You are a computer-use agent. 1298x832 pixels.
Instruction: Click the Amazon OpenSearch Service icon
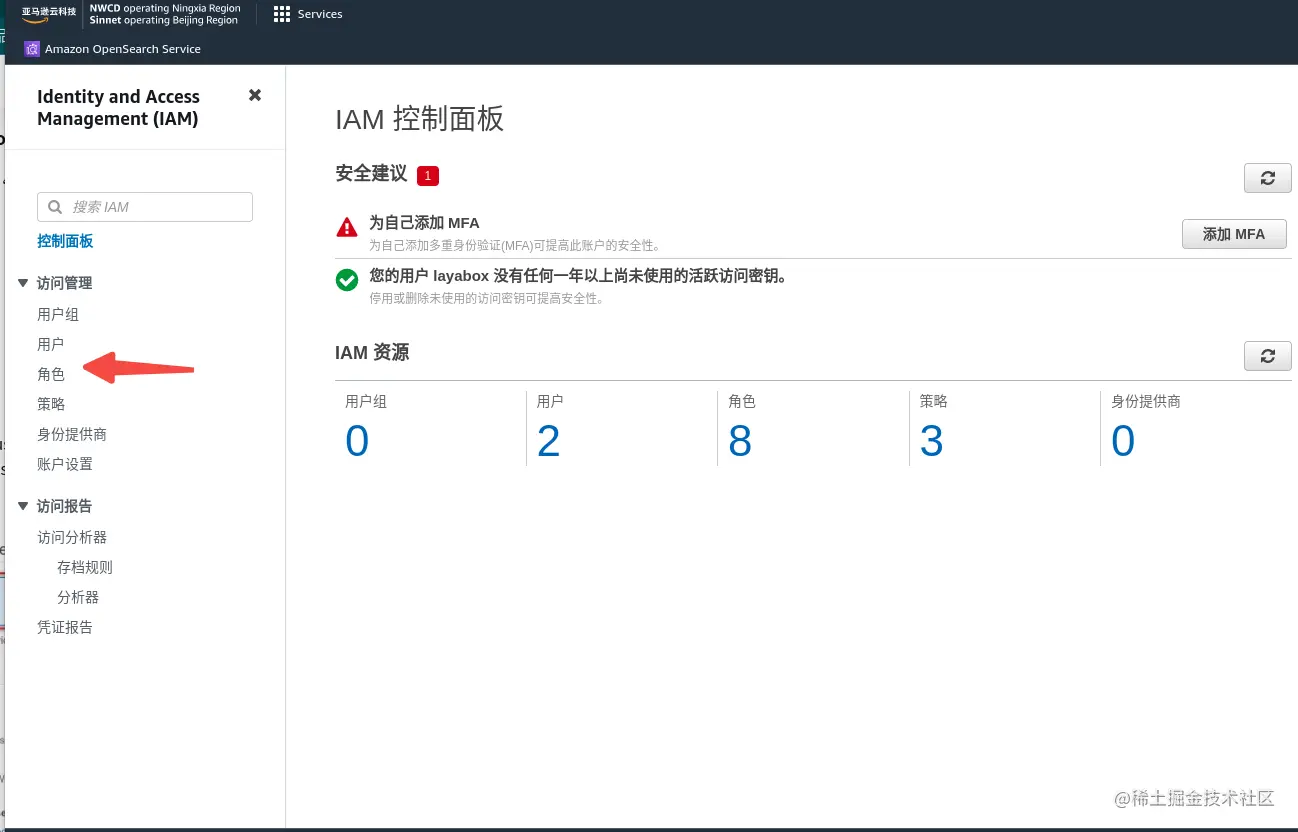[x=32, y=48]
